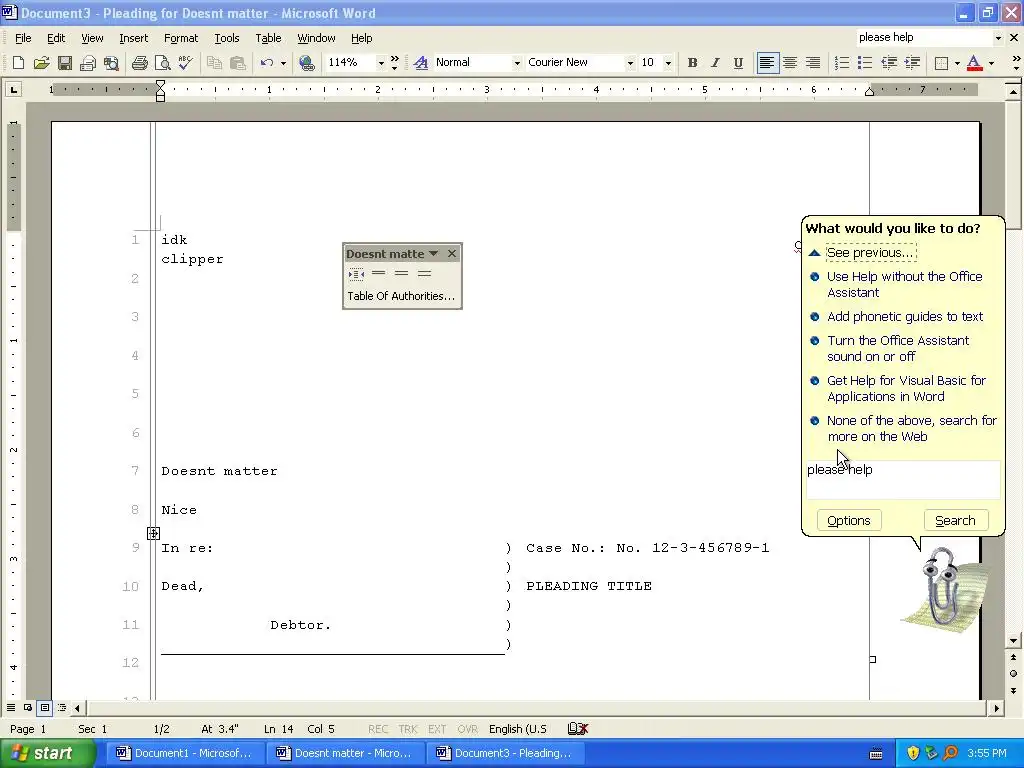Open the Undo history dropdown arrow

tap(283, 63)
